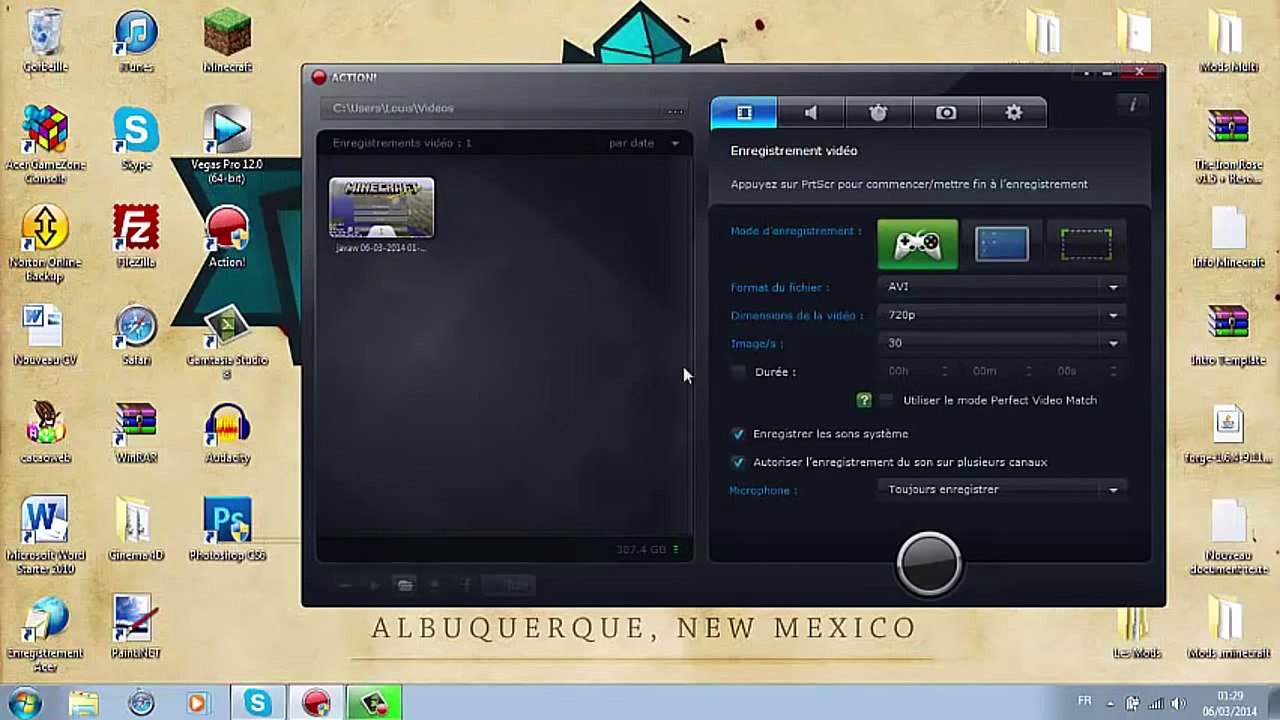1280x720 pixels.
Task: Browse for output folder with ellipsis button
Action: 675,109
